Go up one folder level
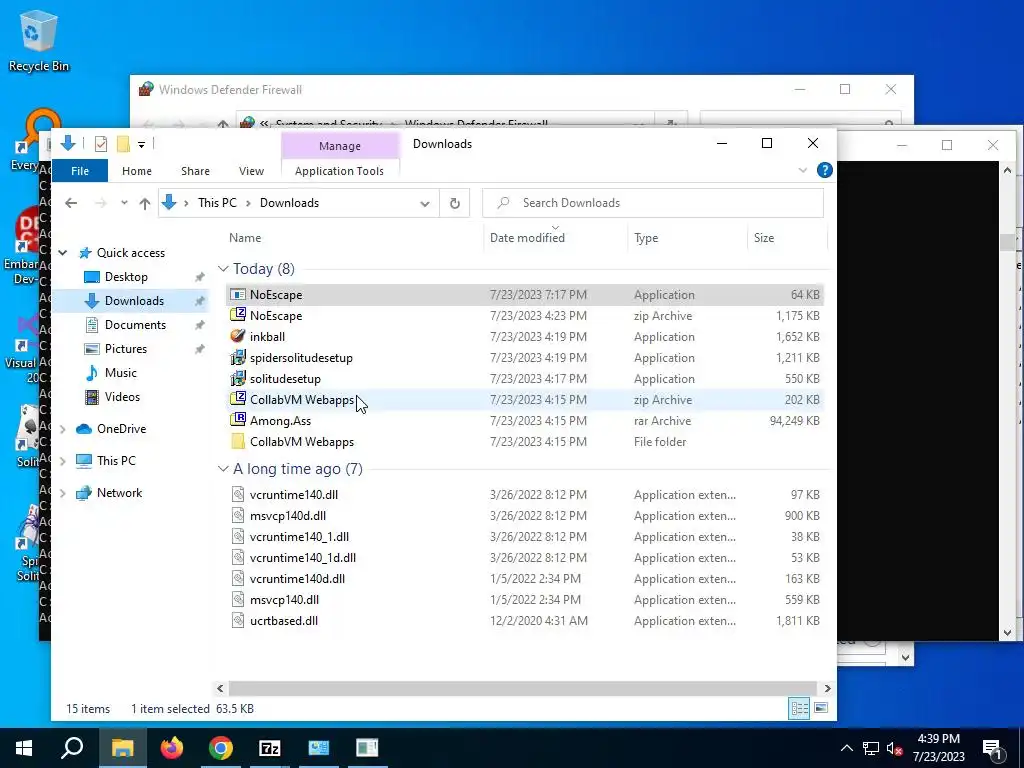1024x768 pixels. tap(145, 203)
